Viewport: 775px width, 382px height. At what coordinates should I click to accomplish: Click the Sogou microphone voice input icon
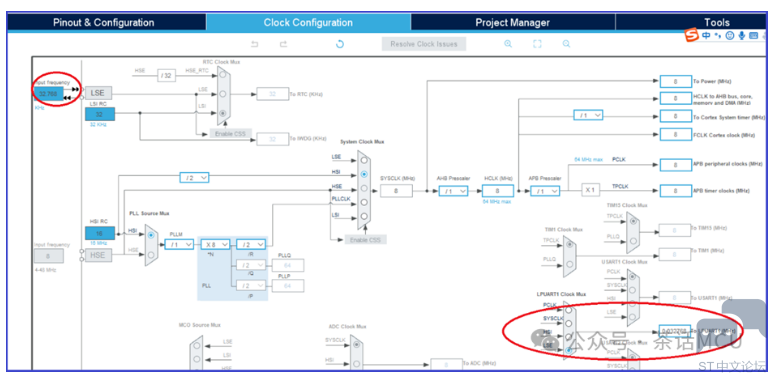(x=741, y=36)
